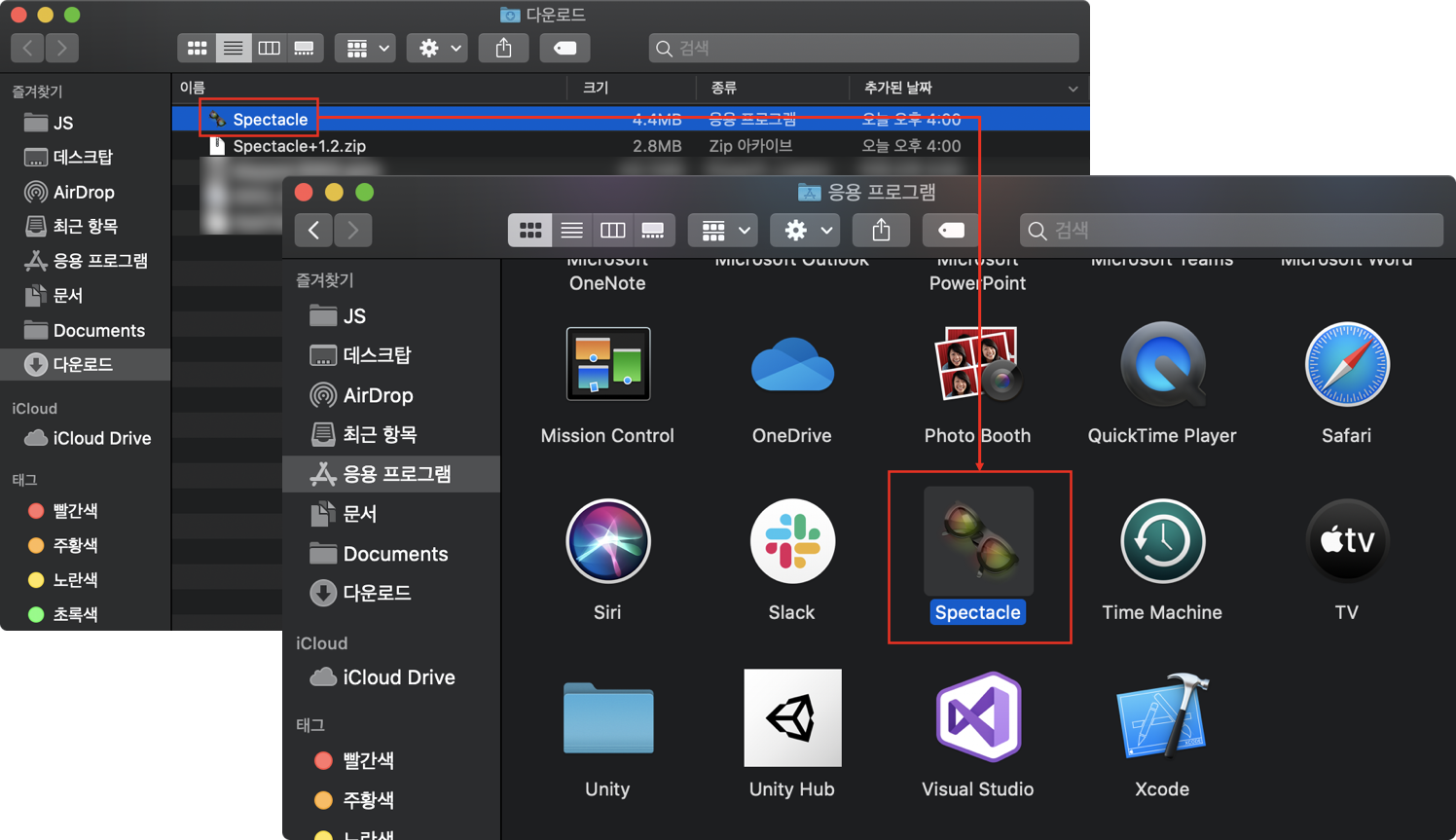Switch Applications window to gallery view
1456x840 pixels.
pyautogui.click(x=652, y=231)
